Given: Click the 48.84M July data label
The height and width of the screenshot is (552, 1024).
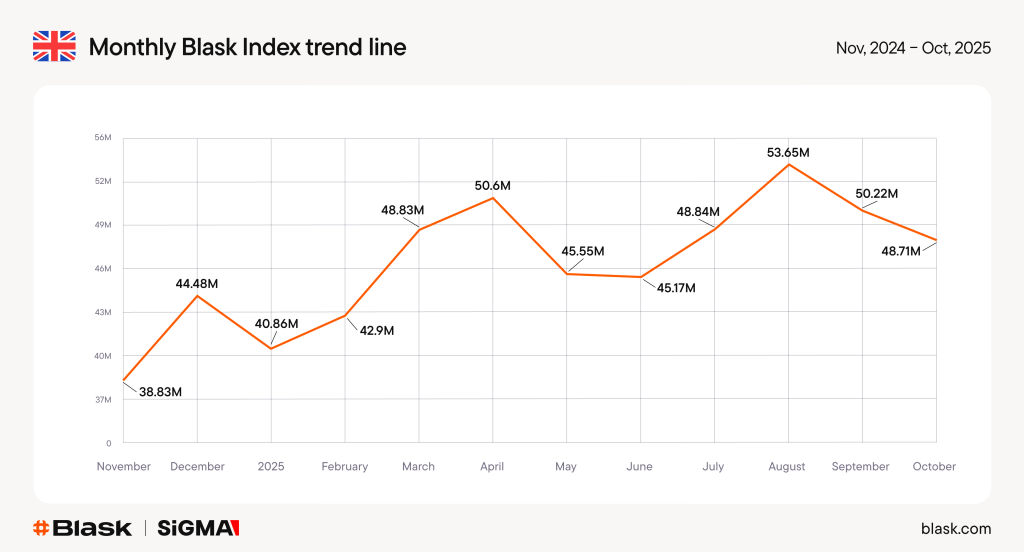Looking at the screenshot, I should tap(698, 212).
